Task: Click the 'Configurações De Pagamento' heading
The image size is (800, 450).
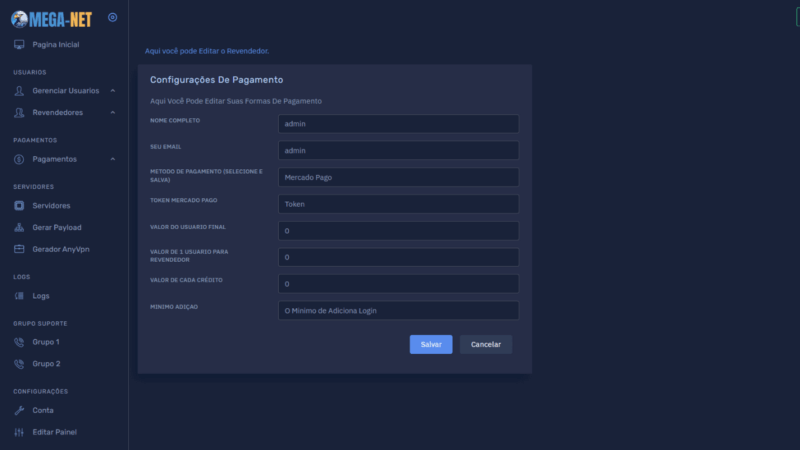Action: pos(216,80)
